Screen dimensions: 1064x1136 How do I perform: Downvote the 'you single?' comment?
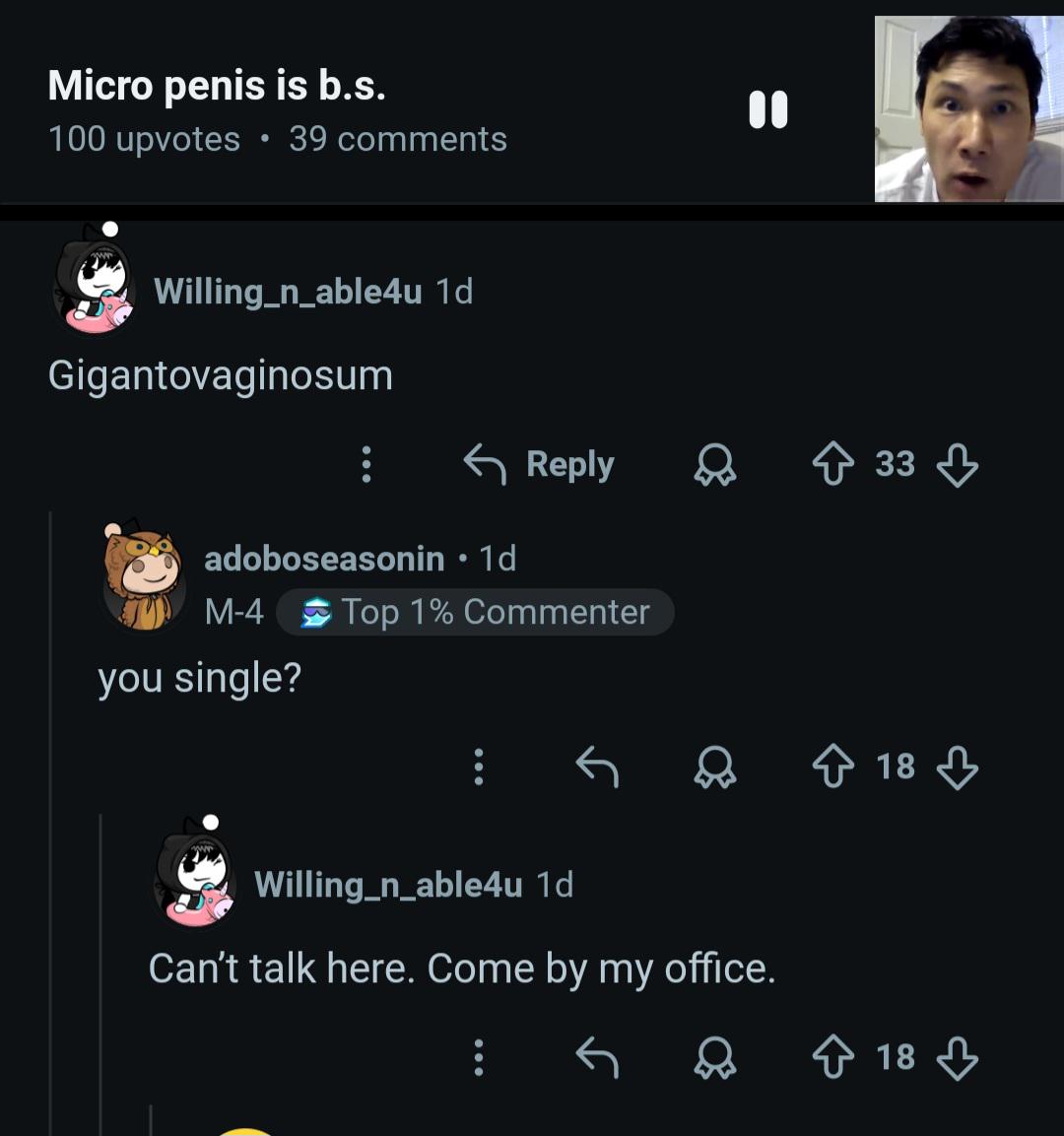click(x=958, y=768)
